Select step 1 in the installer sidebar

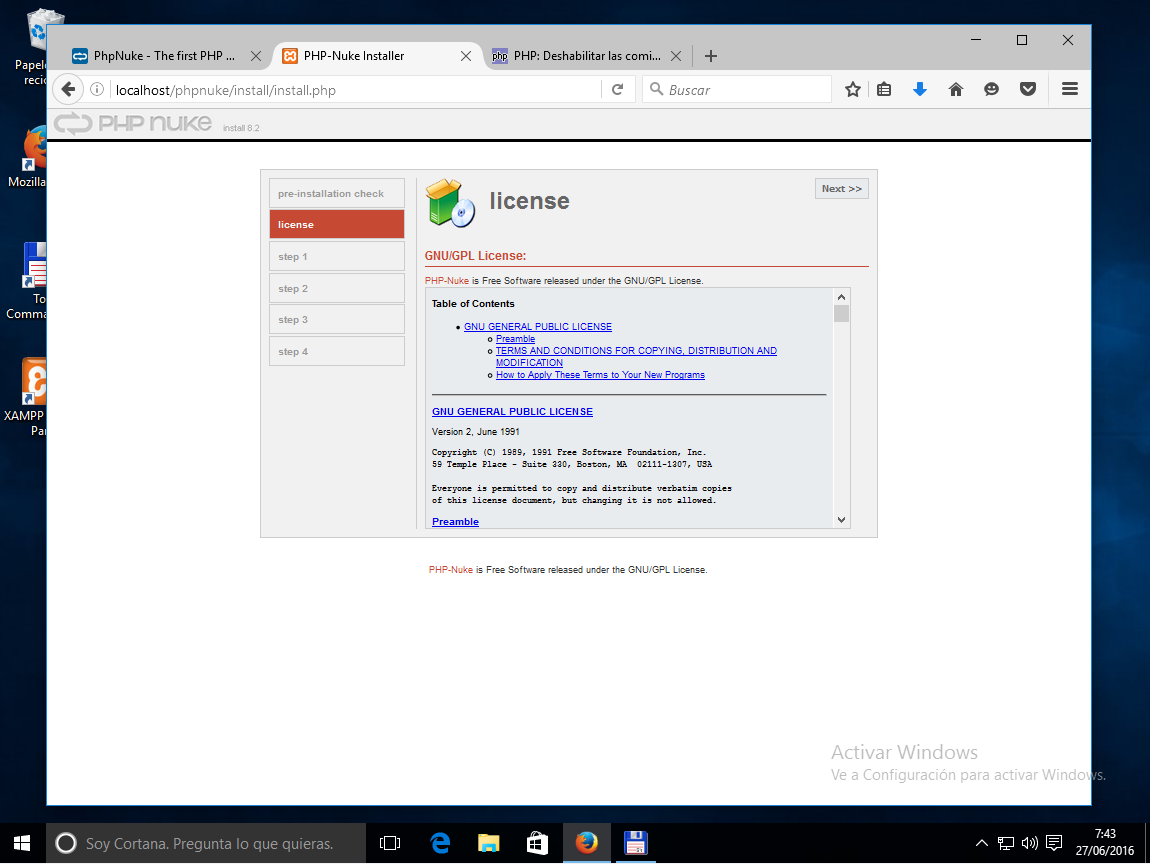[x=336, y=256]
